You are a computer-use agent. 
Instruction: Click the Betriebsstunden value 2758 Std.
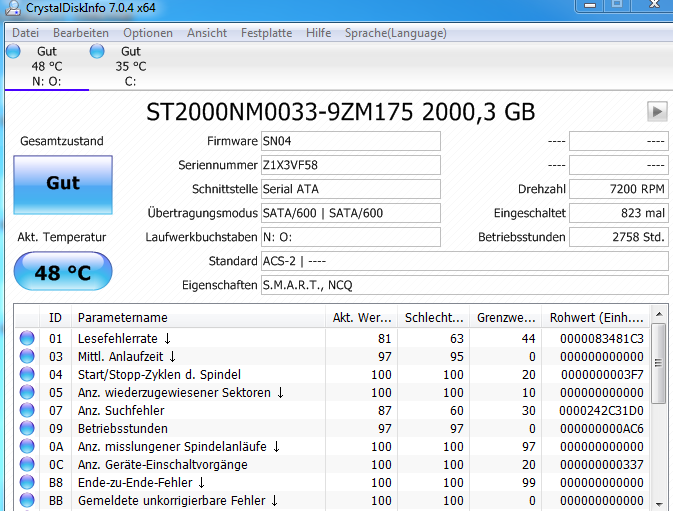(618, 237)
